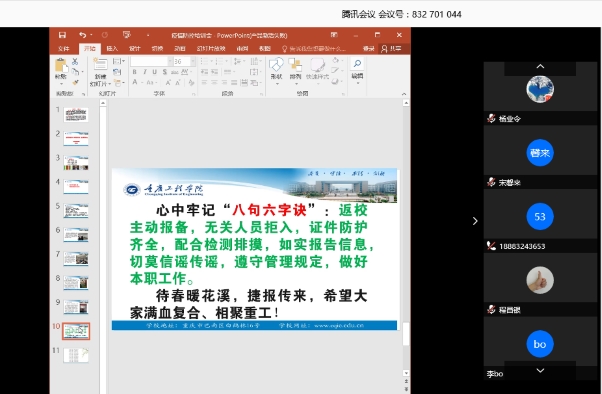
Task: Collapse the ribbon with the chevron
Action: pos(404,94)
